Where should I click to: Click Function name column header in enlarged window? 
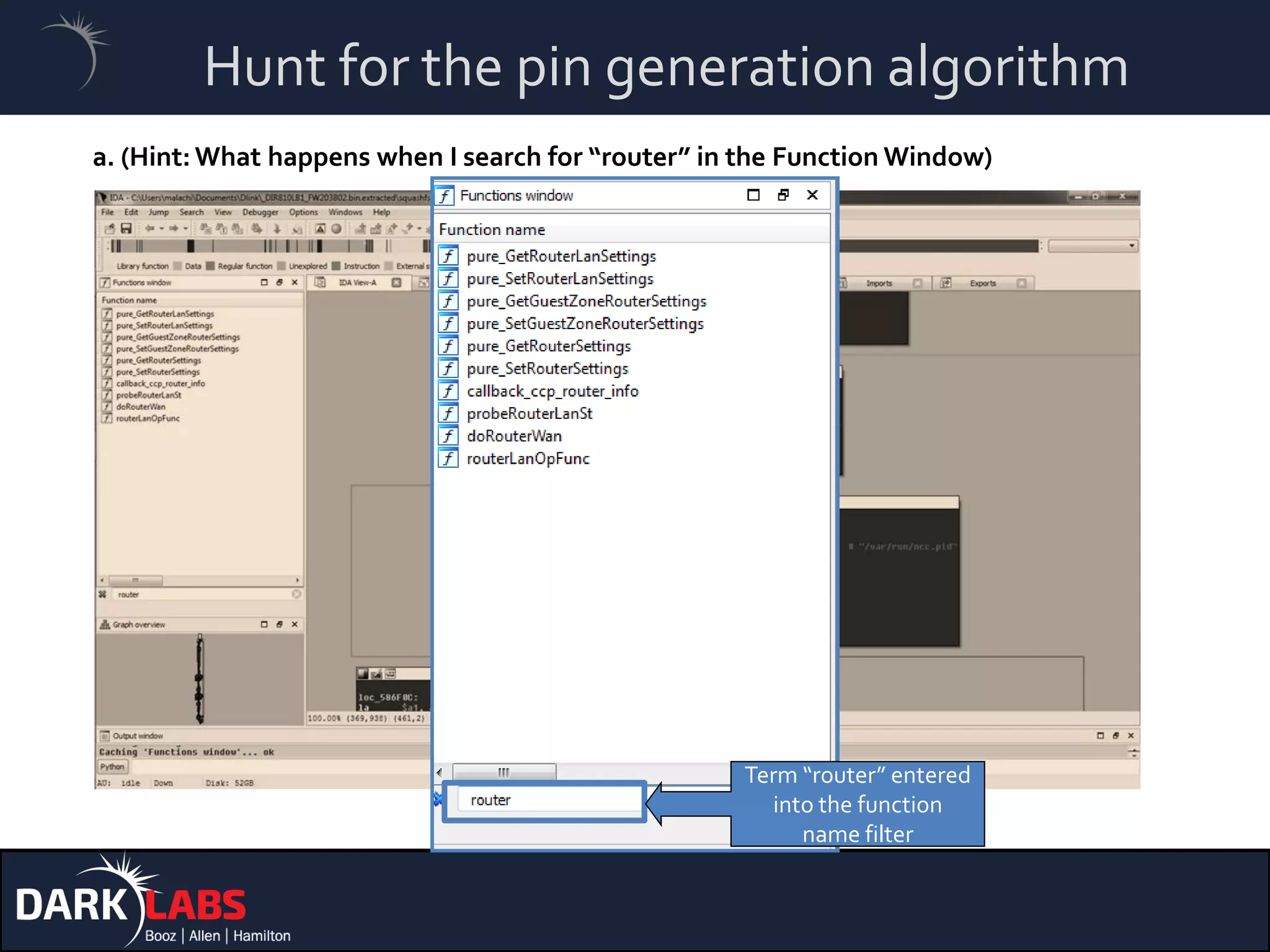[632, 229]
